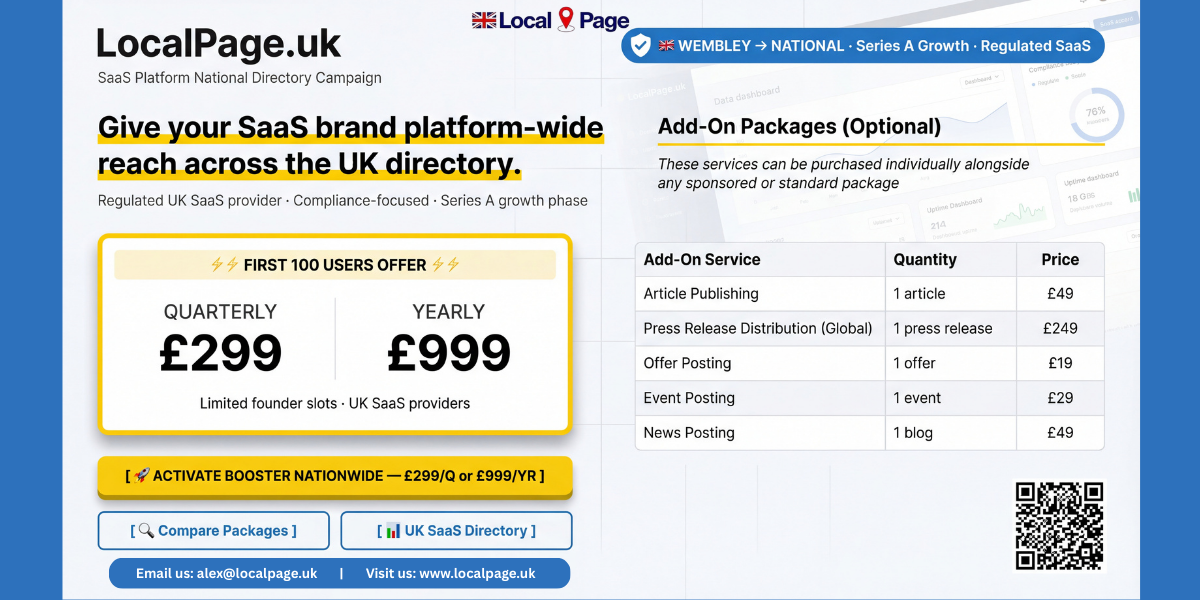Click the QR code image

coord(1059,525)
